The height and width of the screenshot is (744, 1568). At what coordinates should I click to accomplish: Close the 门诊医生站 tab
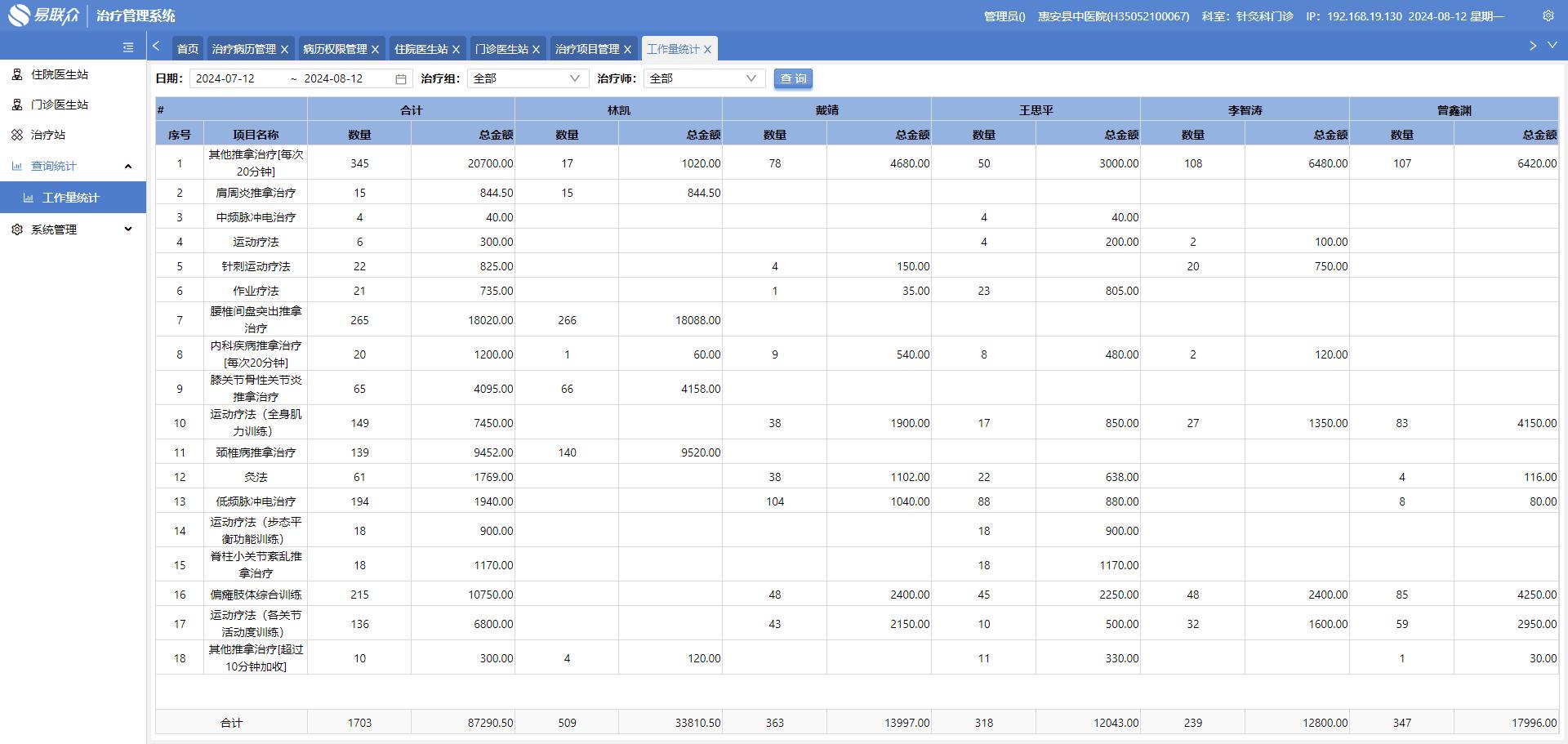pos(536,50)
